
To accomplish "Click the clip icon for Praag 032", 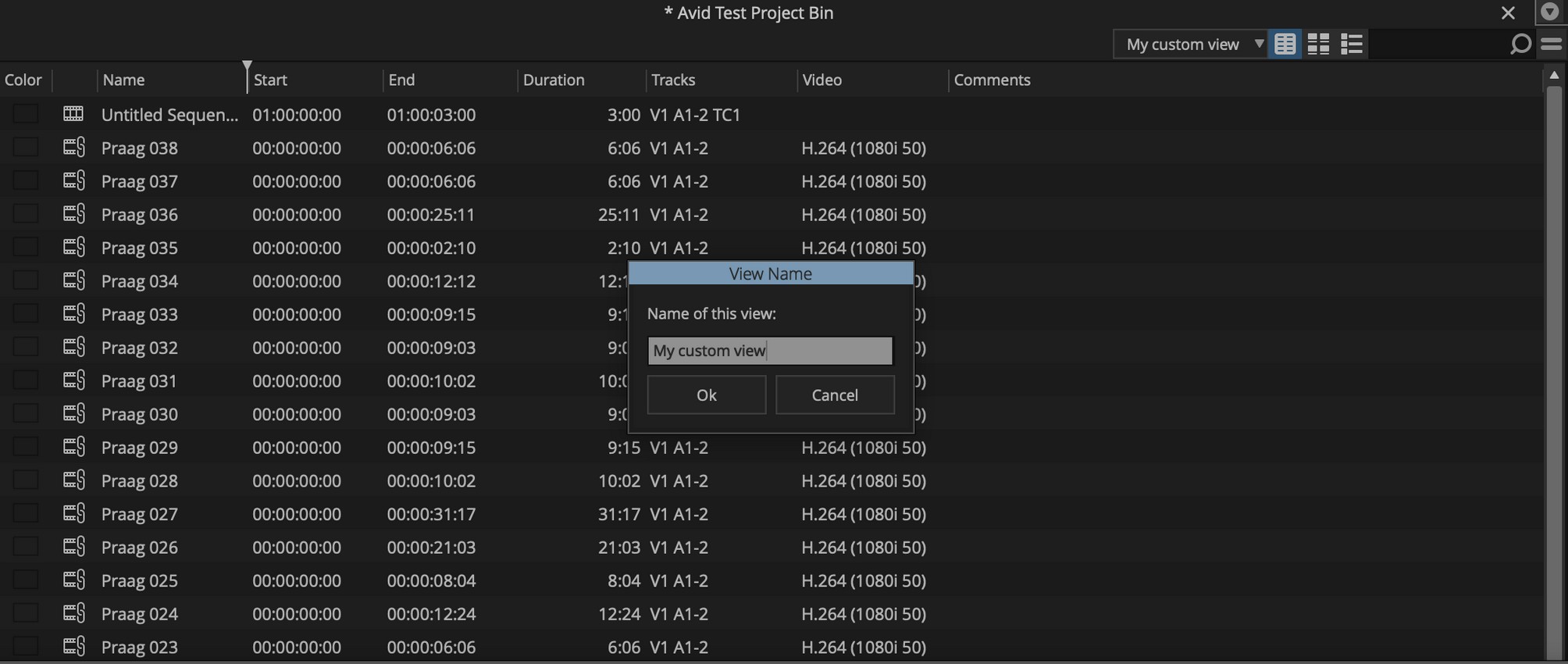I will 74,346.
